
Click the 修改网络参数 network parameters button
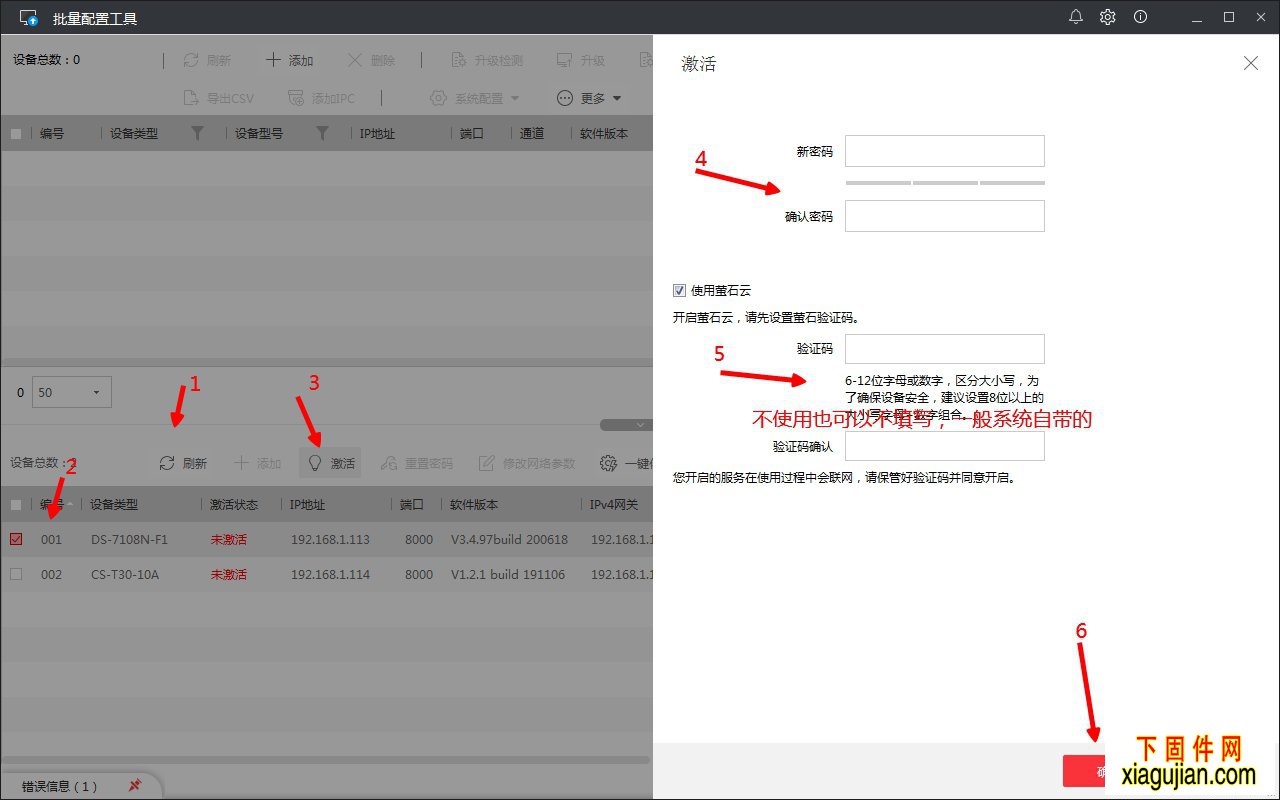[x=527, y=463]
